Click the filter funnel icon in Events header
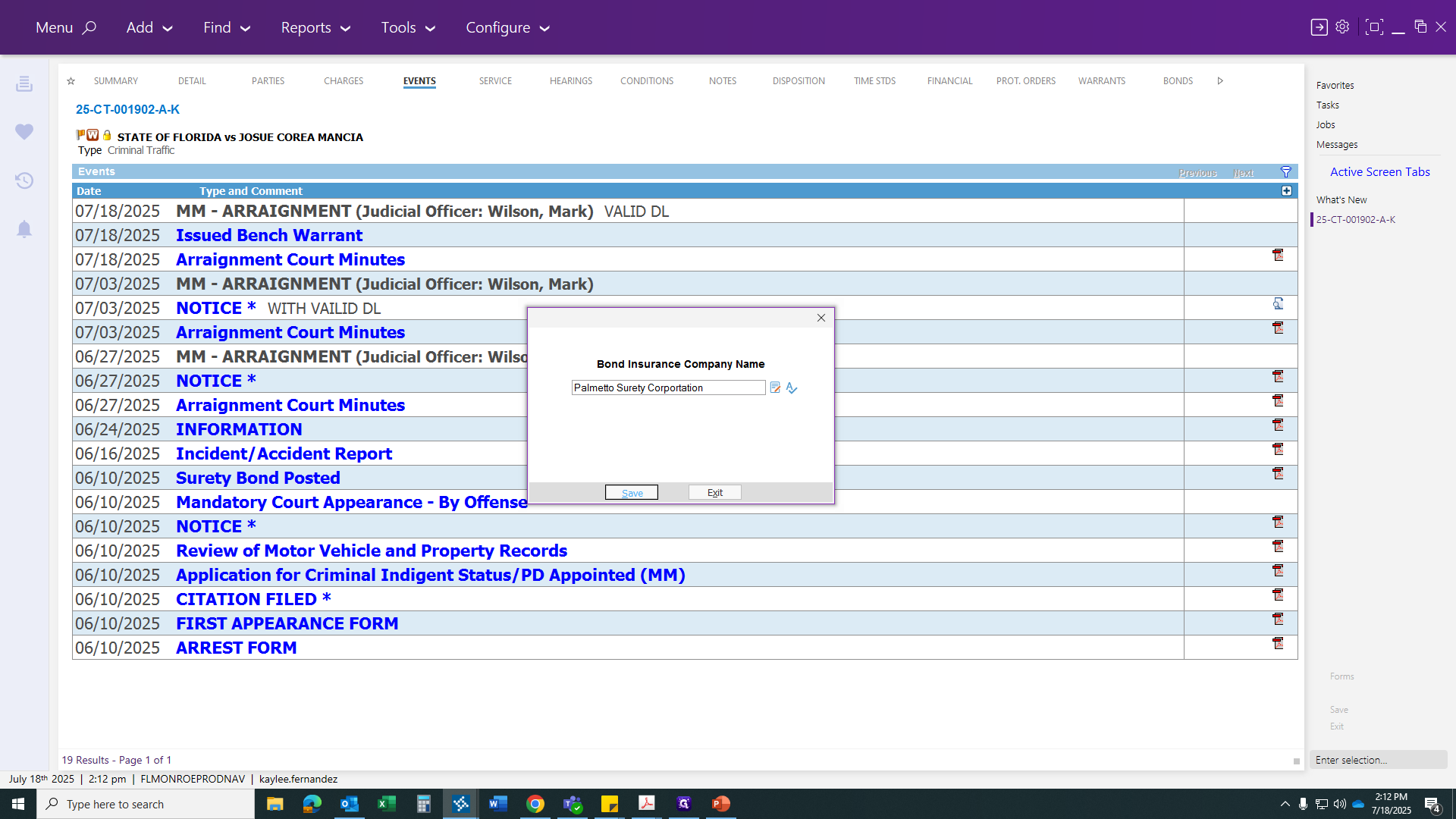The image size is (1456, 819). 1286,172
